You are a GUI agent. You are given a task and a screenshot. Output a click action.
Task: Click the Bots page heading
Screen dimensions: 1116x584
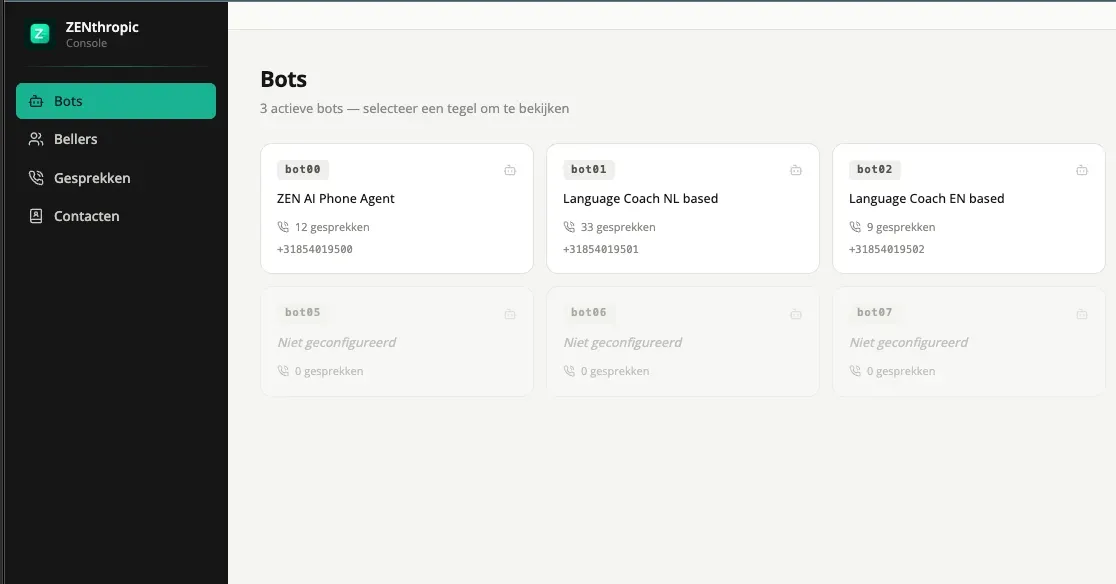(283, 79)
